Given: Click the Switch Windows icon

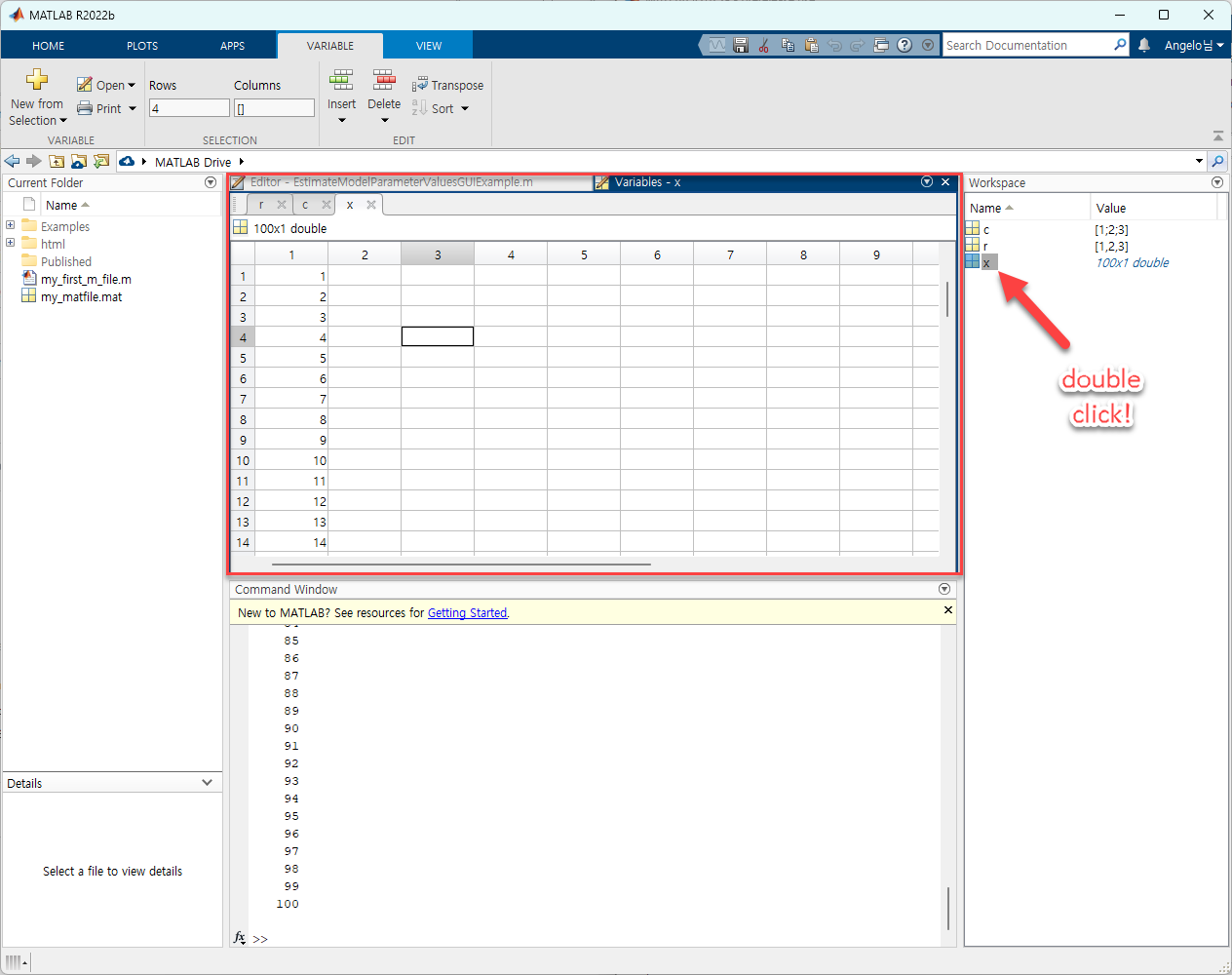Looking at the screenshot, I should point(881,45).
